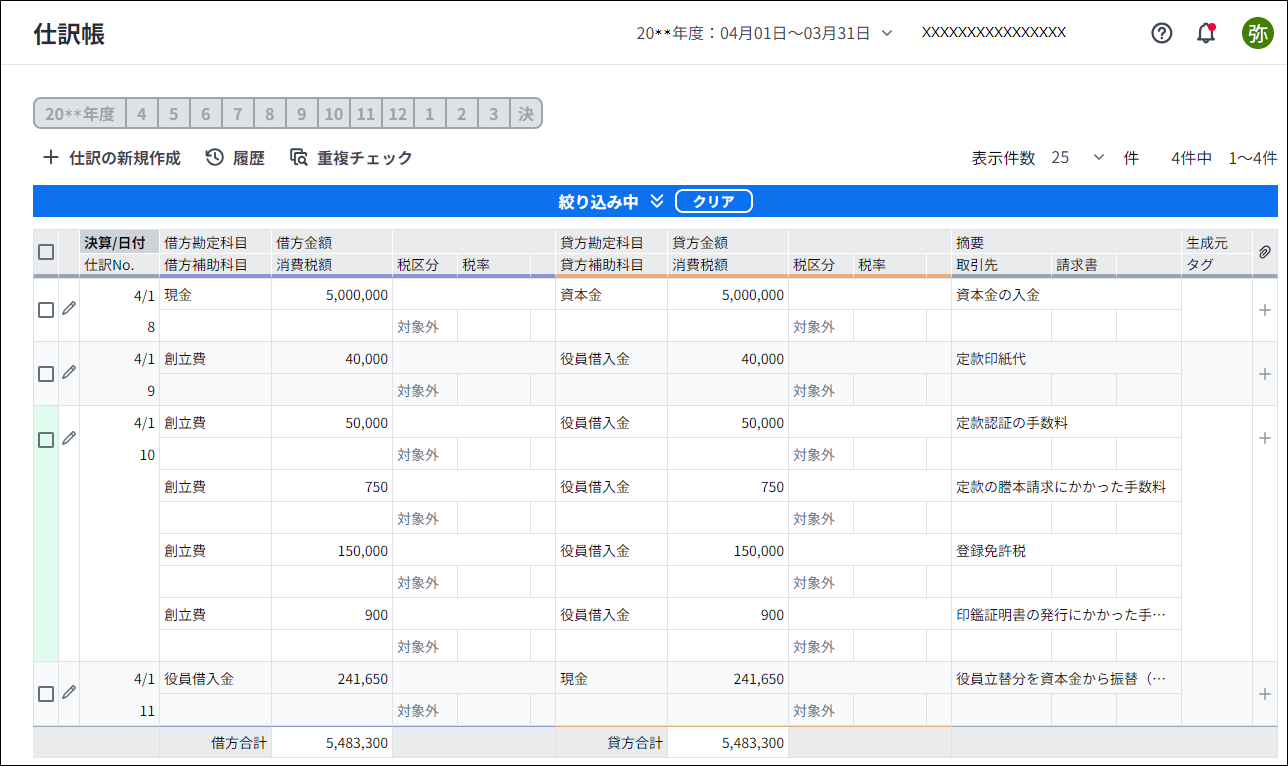
Task: Click the 貸方勘定科目 column header
Action: [x=611, y=242]
